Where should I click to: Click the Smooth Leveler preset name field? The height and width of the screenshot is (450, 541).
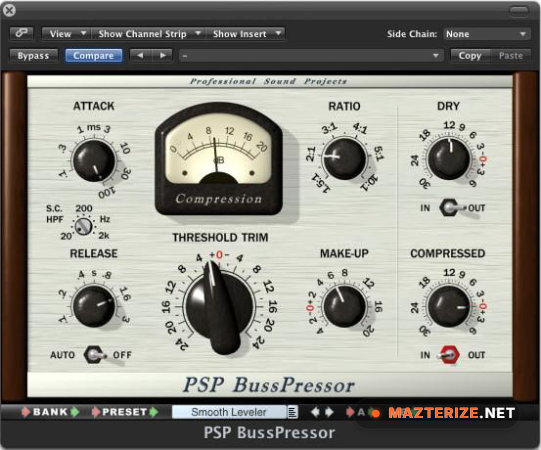[x=229, y=412]
